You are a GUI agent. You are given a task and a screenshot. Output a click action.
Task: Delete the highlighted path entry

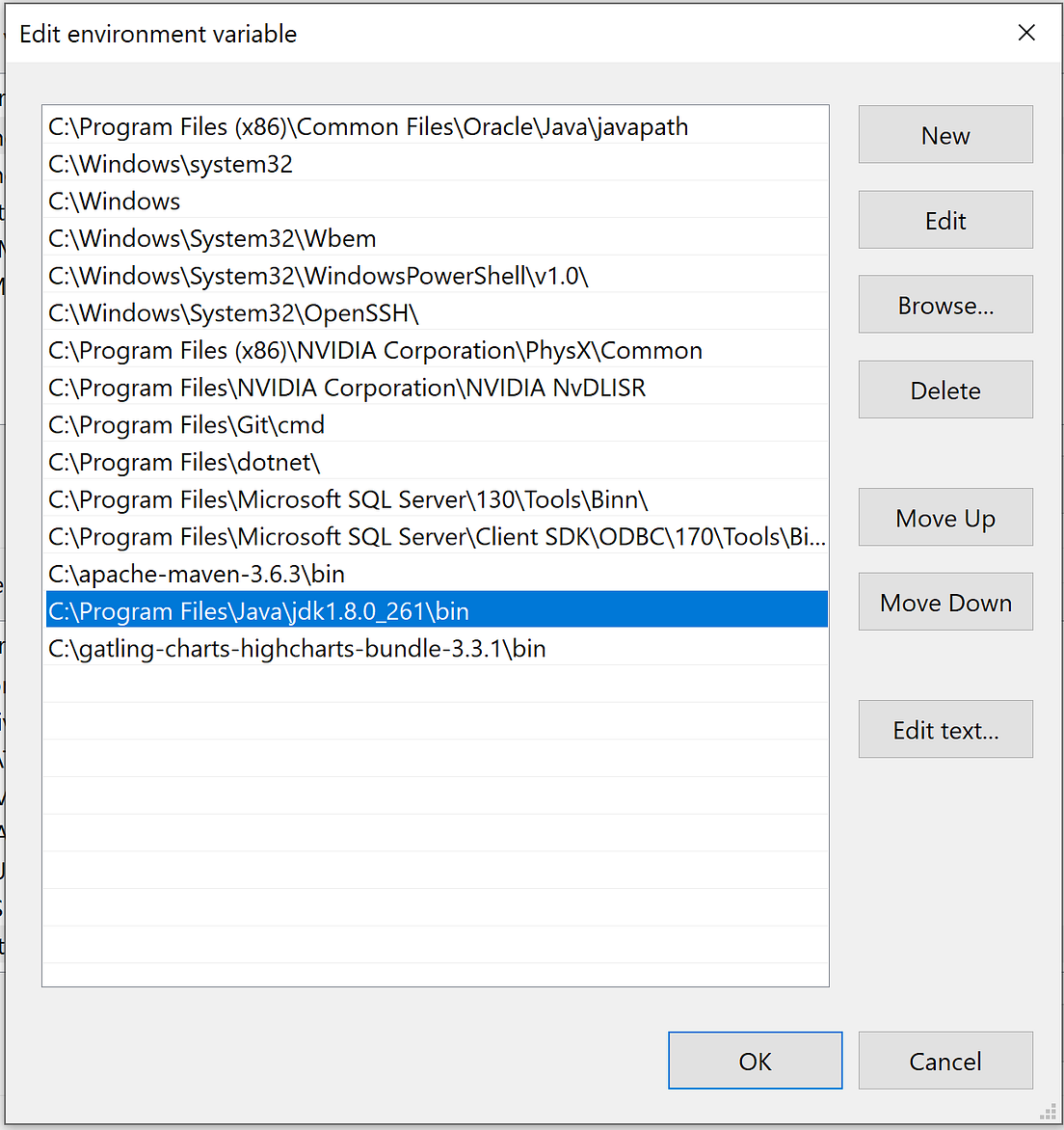[x=944, y=390]
